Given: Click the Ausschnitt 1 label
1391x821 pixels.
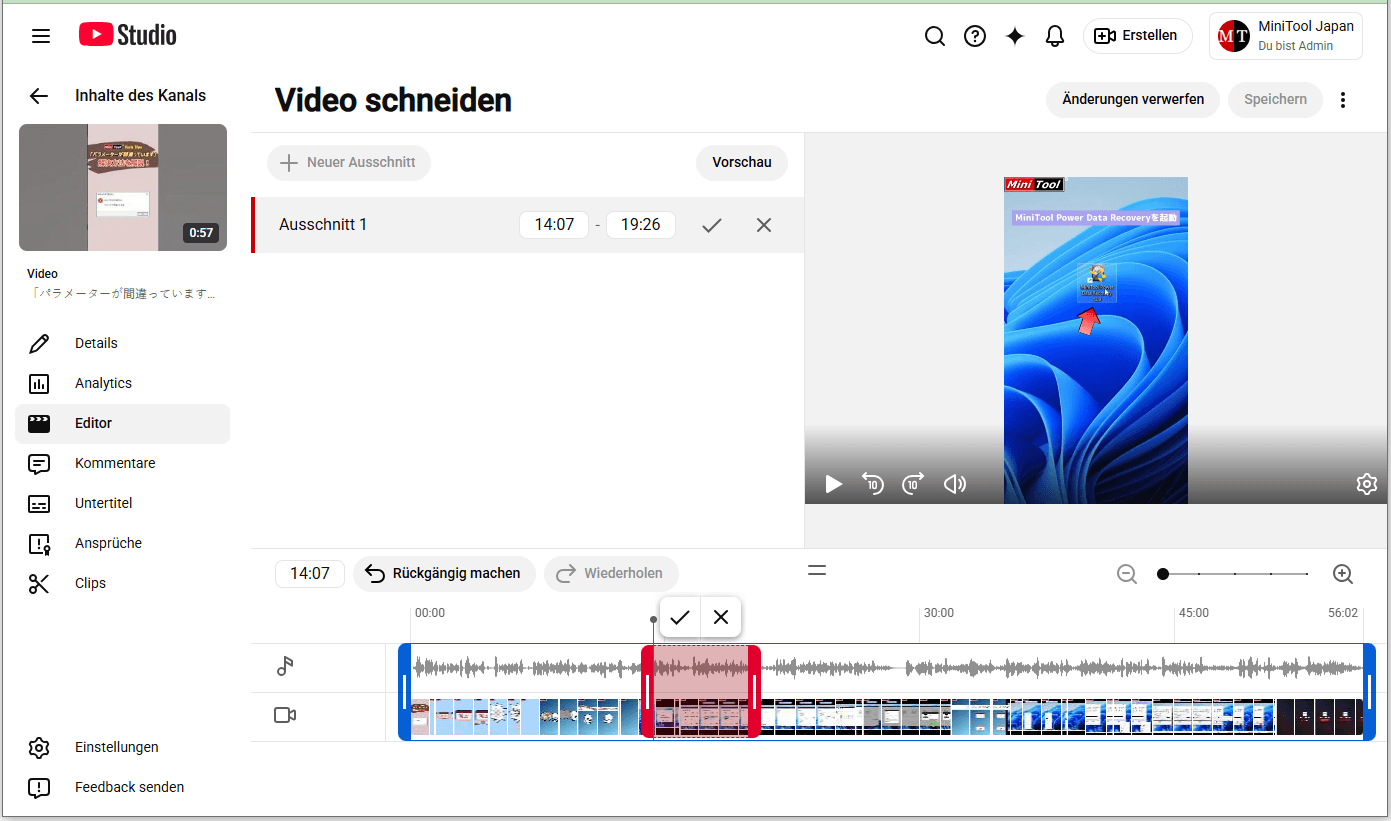Looking at the screenshot, I should click(323, 225).
